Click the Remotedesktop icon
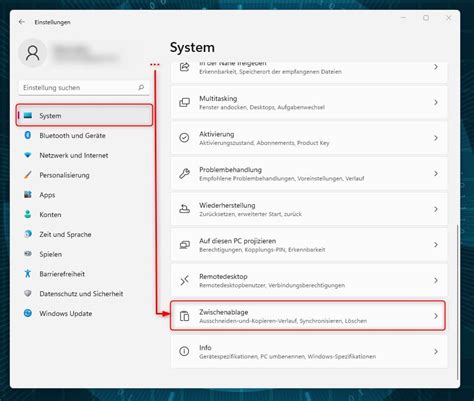This screenshot has height=401, width=474. tap(184, 280)
